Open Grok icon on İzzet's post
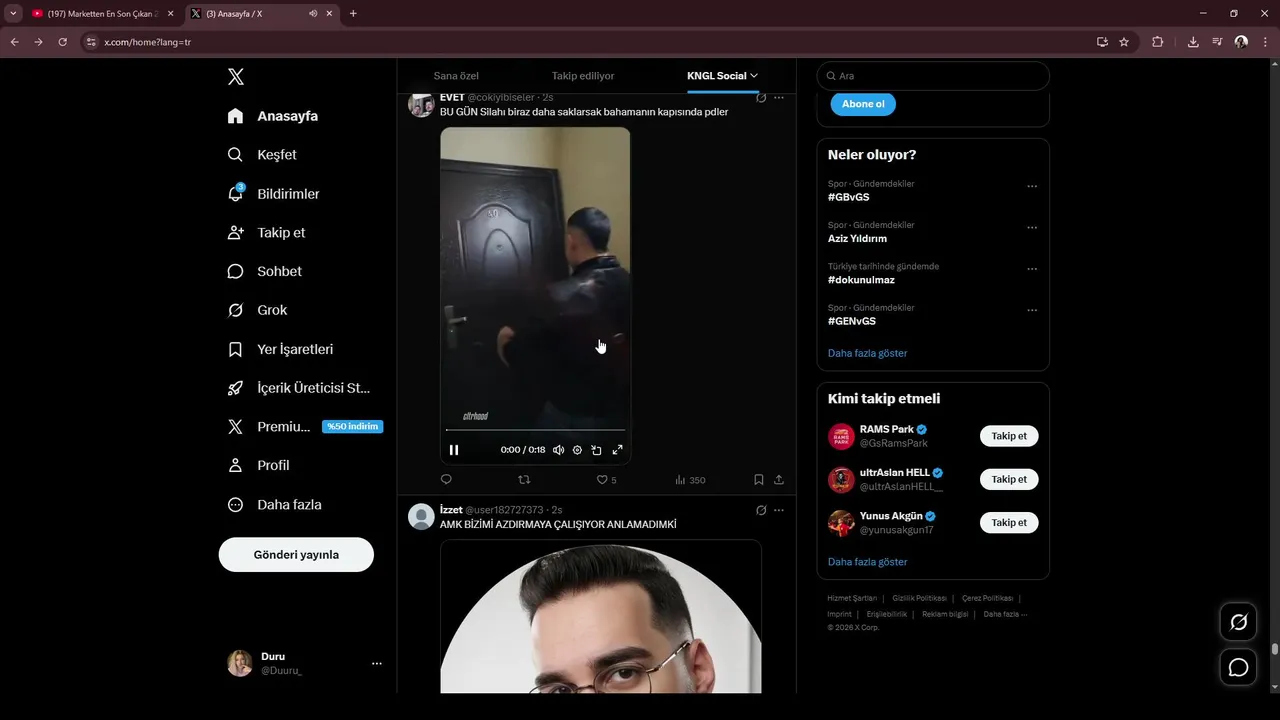The width and height of the screenshot is (1280, 720). point(761,510)
